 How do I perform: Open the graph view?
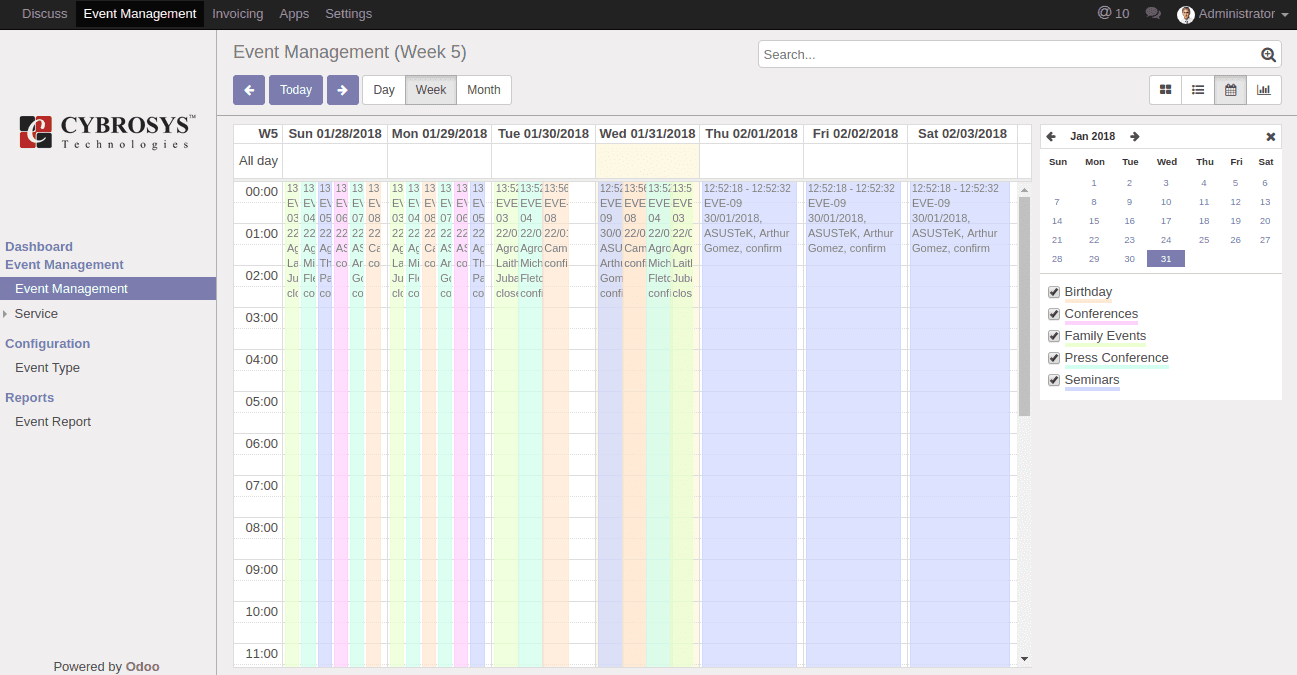click(1263, 89)
